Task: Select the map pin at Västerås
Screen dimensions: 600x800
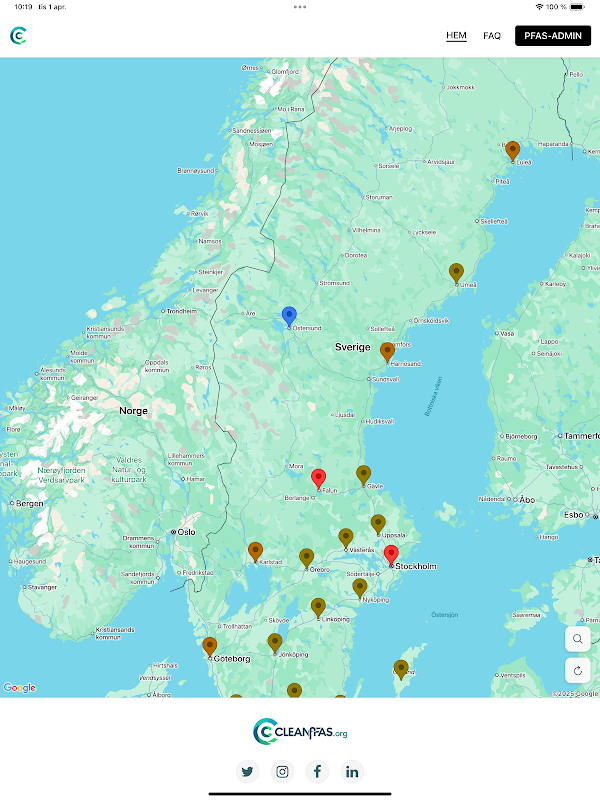Action: (346, 539)
